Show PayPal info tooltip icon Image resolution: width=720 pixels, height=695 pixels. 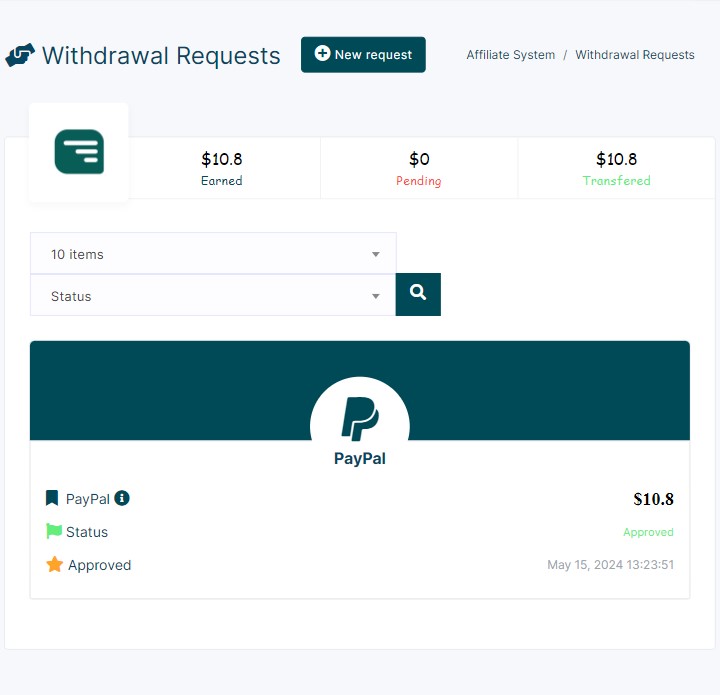pyautogui.click(x=122, y=498)
